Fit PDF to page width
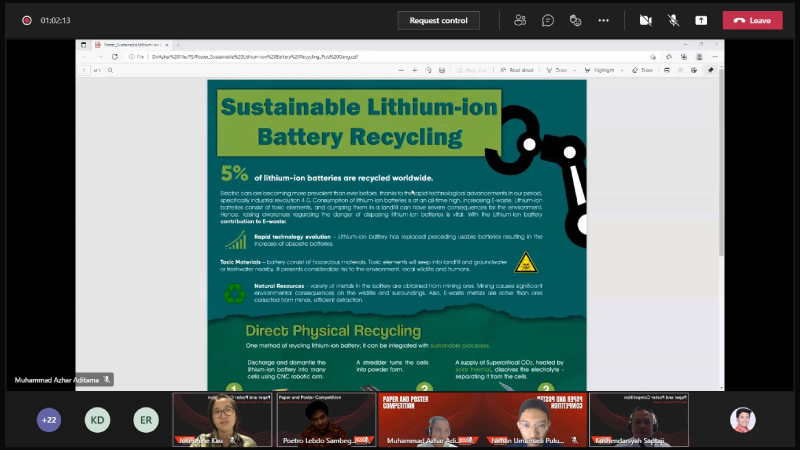 (x=442, y=70)
